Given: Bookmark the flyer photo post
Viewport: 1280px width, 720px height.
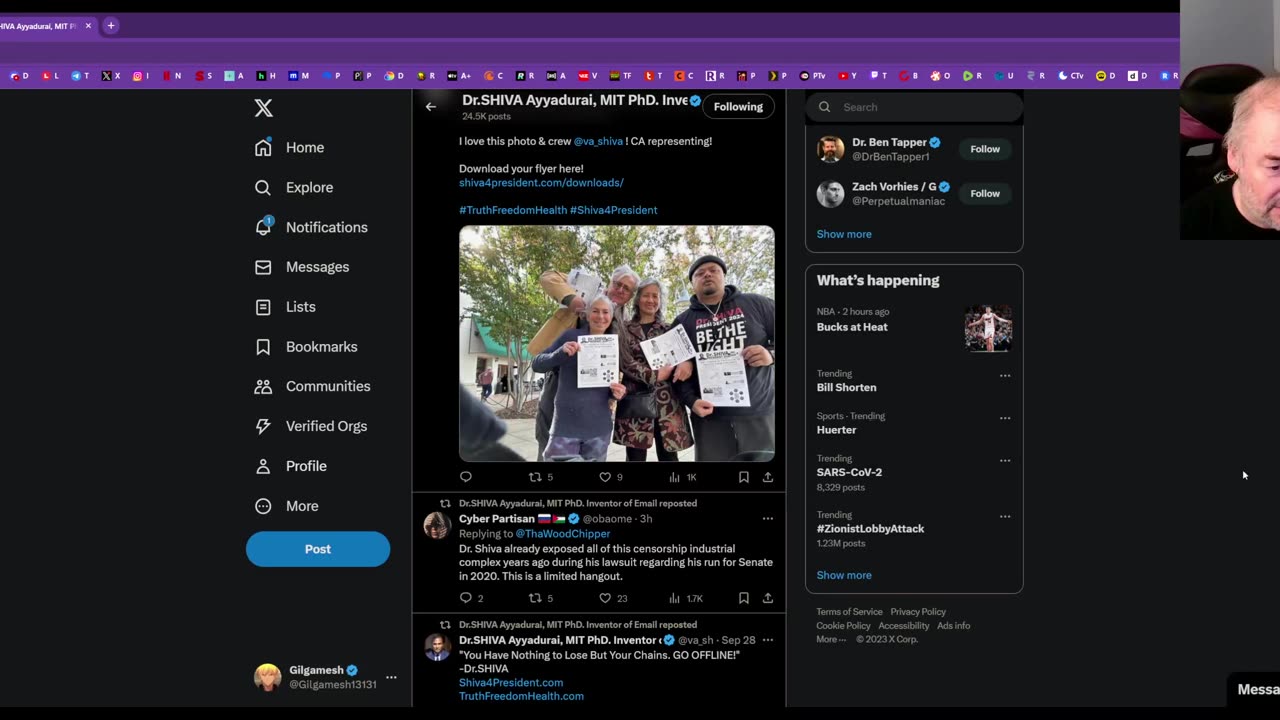Looking at the screenshot, I should coord(743,477).
